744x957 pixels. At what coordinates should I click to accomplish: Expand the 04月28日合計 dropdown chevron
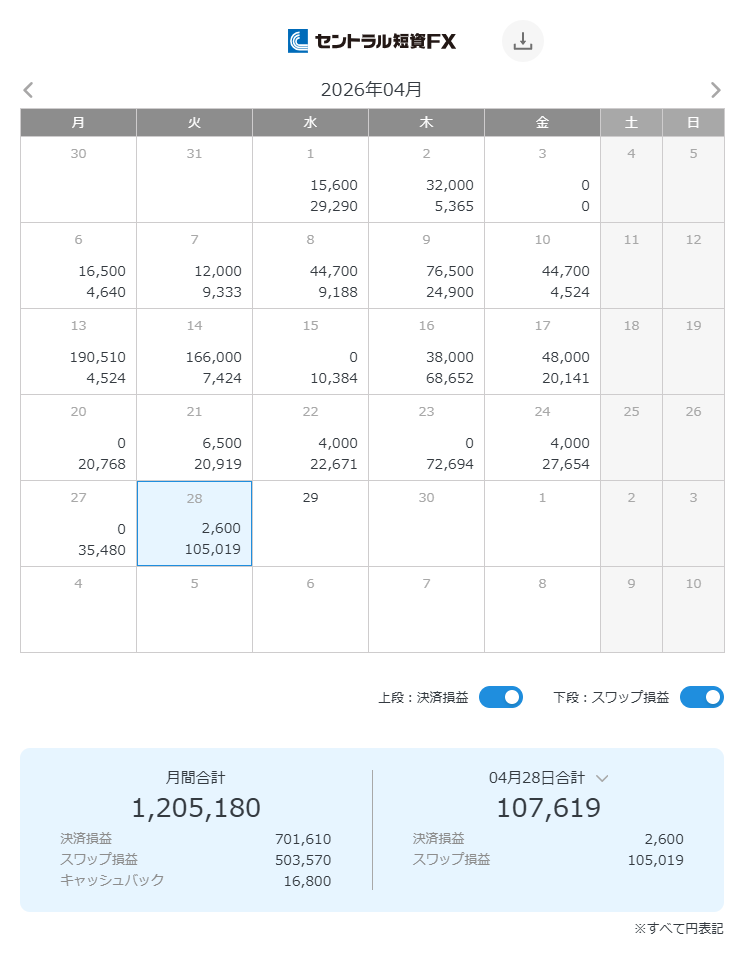[x=602, y=778]
